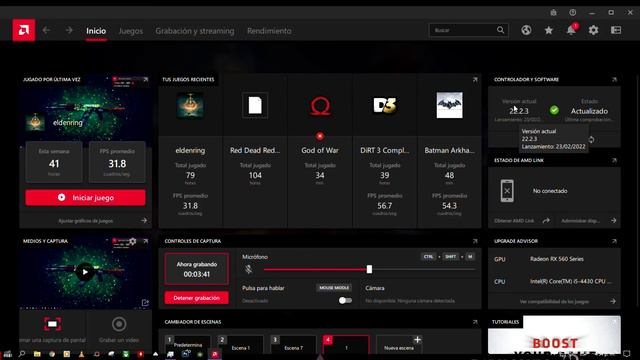The width and height of the screenshot is (640, 360).
Task: Click Detener grabación button
Action: coord(196,298)
